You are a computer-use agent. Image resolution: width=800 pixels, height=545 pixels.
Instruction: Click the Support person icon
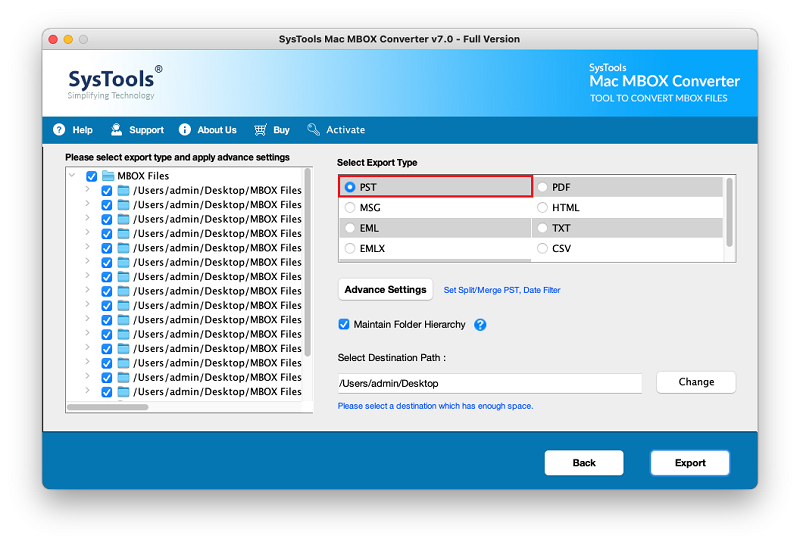pos(116,130)
